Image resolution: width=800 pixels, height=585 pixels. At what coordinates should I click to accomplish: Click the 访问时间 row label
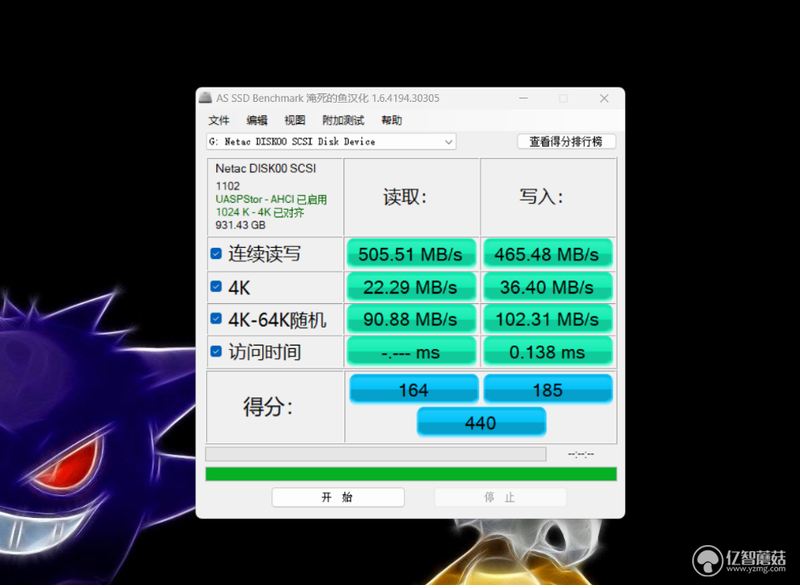click(264, 352)
